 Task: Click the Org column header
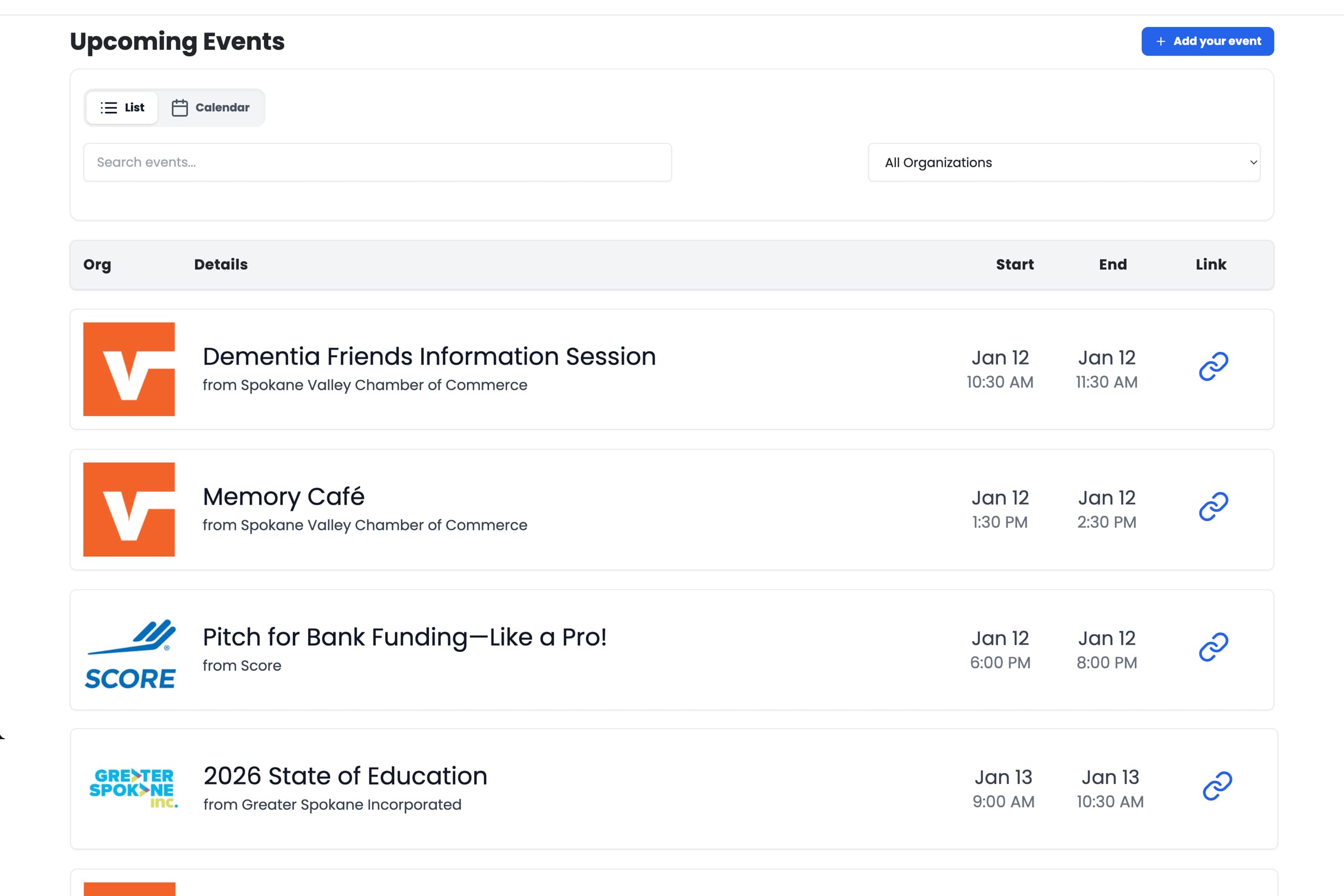click(97, 264)
